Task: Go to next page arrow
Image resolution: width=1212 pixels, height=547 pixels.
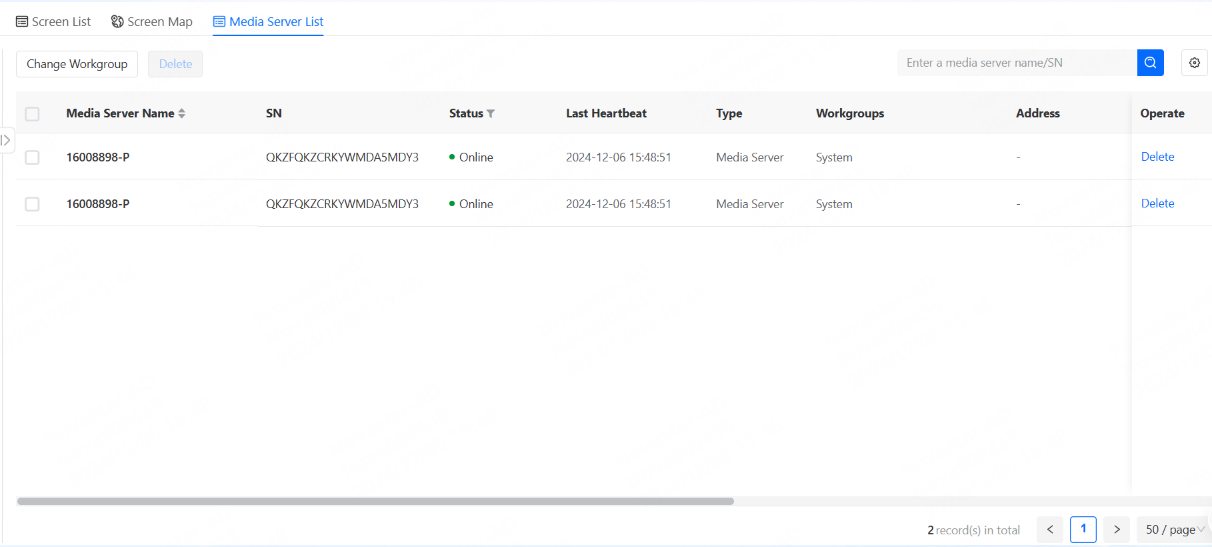Action: click(x=1117, y=529)
